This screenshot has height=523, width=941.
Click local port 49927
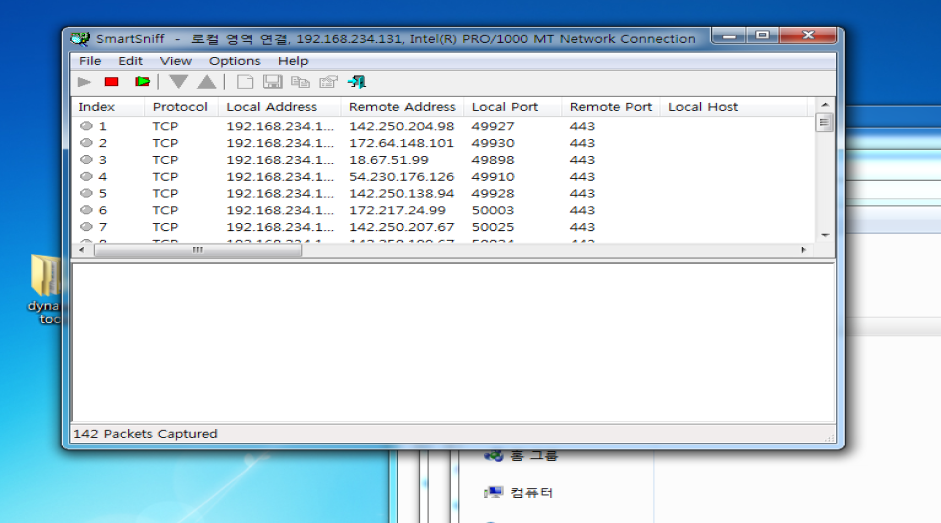coord(493,126)
